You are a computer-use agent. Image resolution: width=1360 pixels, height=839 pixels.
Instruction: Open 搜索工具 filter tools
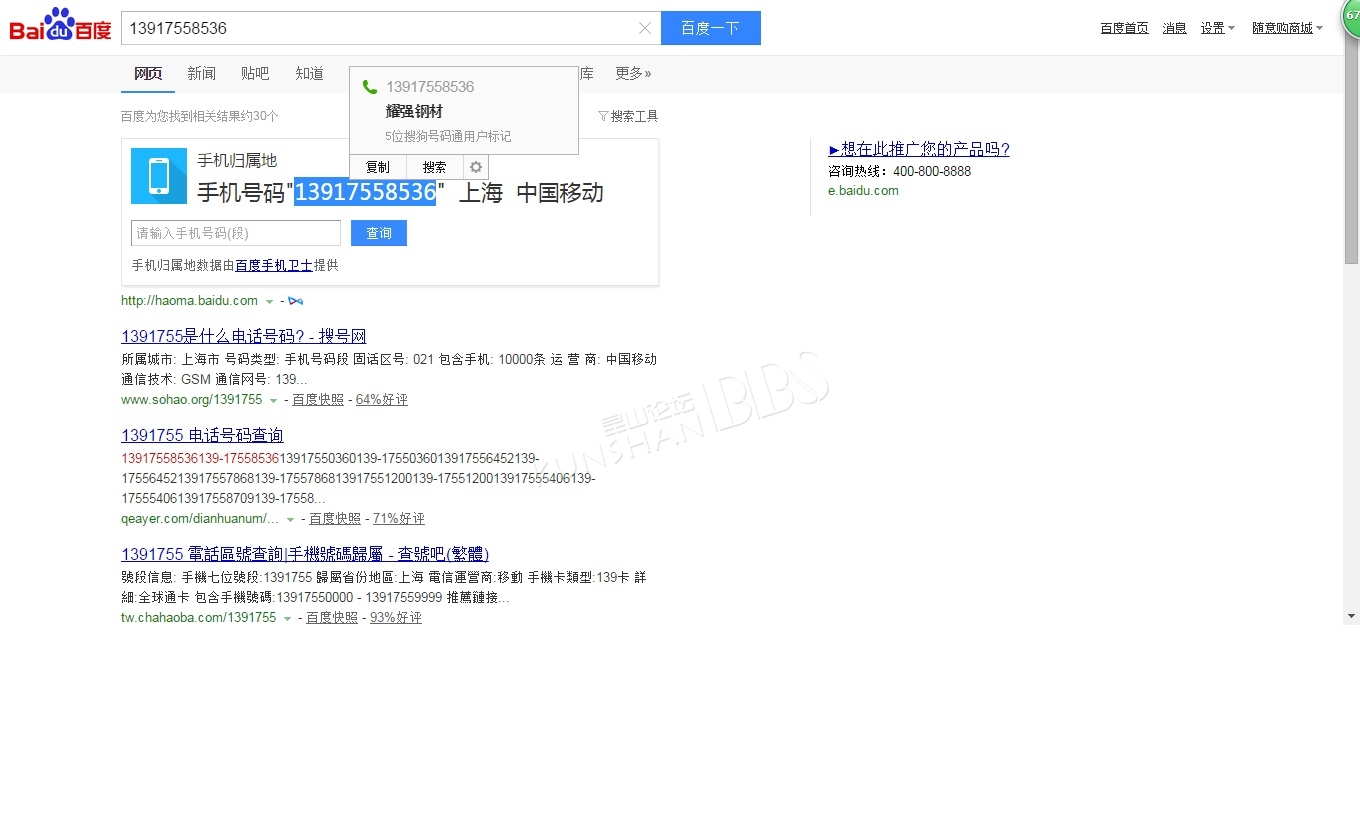[x=628, y=116]
